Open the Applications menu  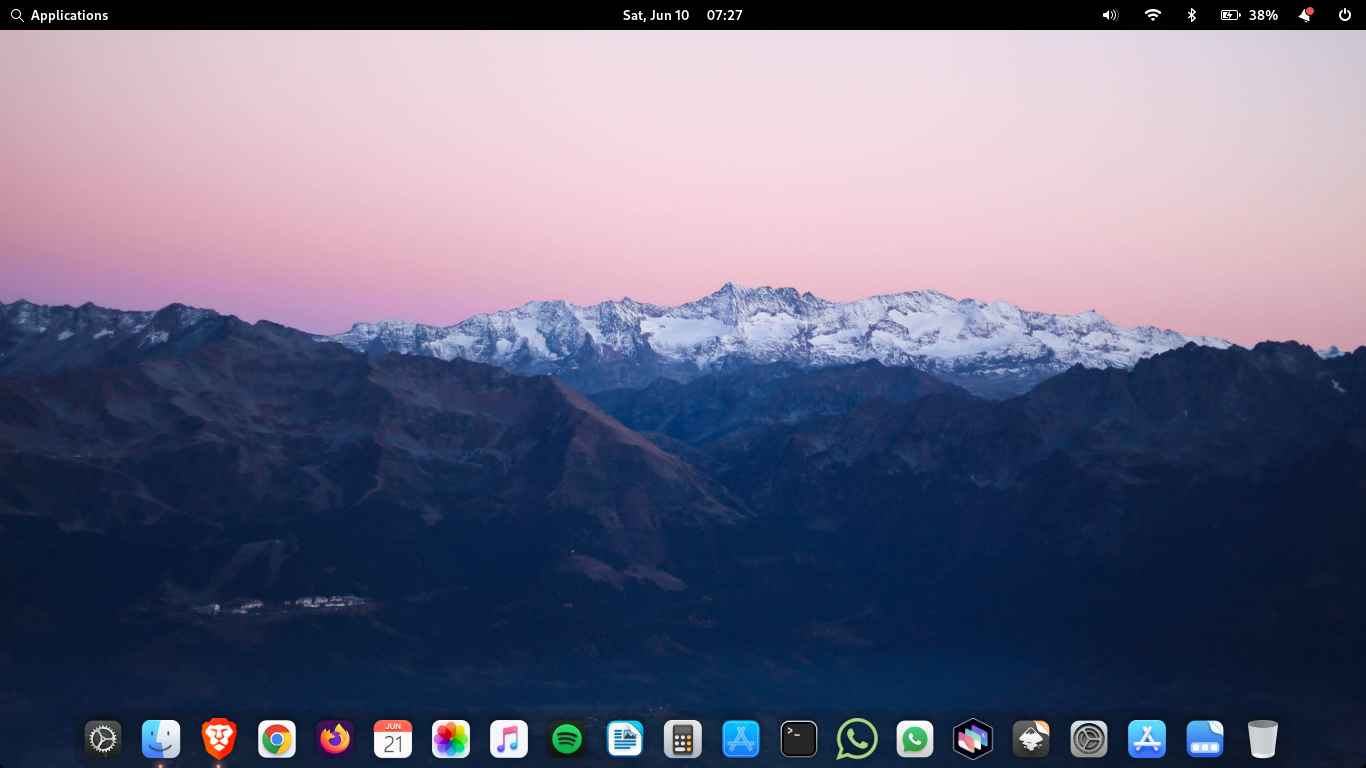60,15
